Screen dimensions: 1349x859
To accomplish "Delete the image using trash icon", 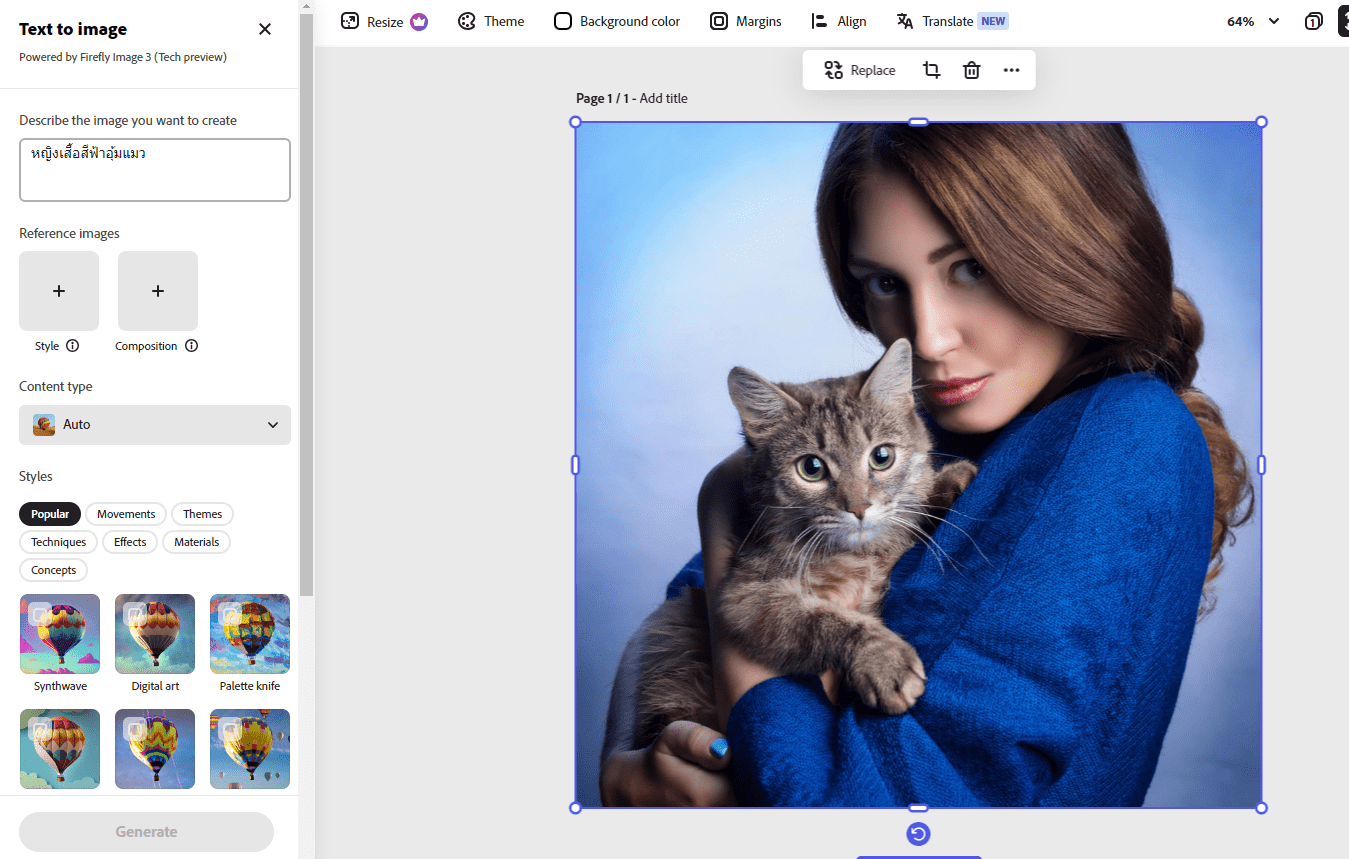I will click(x=971, y=70).
